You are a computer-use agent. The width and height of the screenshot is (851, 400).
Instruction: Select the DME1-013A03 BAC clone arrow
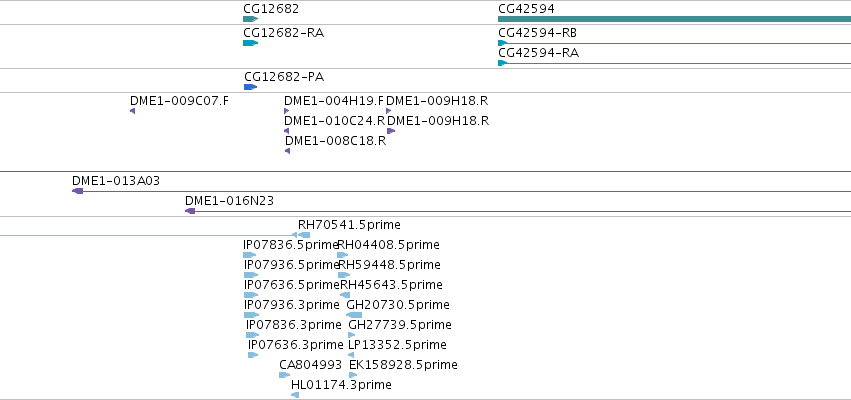pyautogui.click(x=78, y=191)
